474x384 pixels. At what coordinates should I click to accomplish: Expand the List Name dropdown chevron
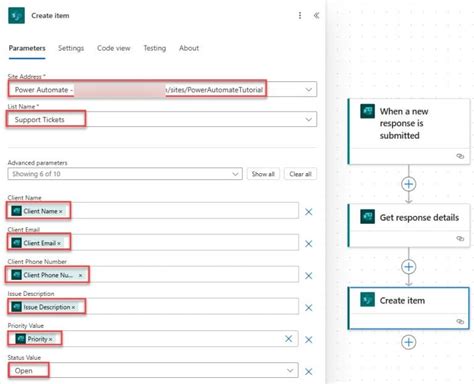point(309,120)
